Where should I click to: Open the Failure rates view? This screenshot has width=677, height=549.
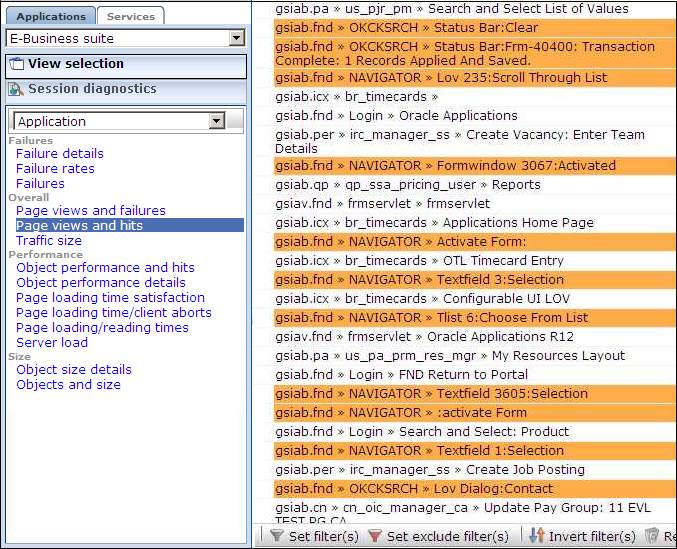[55, 168]
